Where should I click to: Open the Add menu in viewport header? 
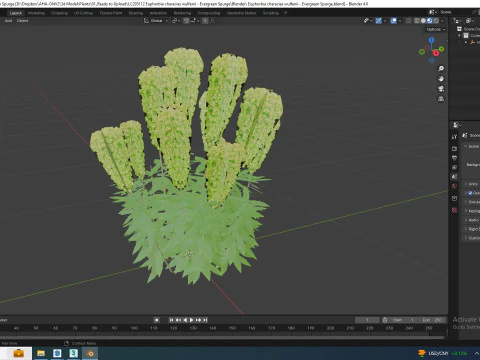[8, 21]
